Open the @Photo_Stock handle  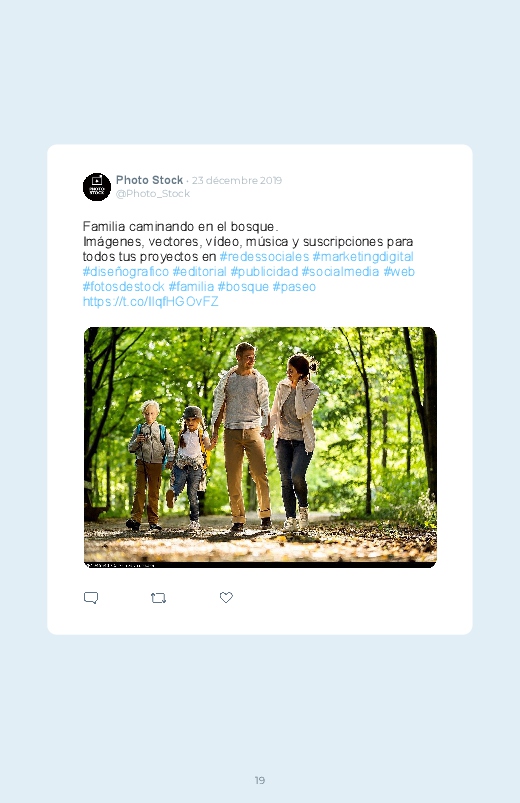point(153,194)
